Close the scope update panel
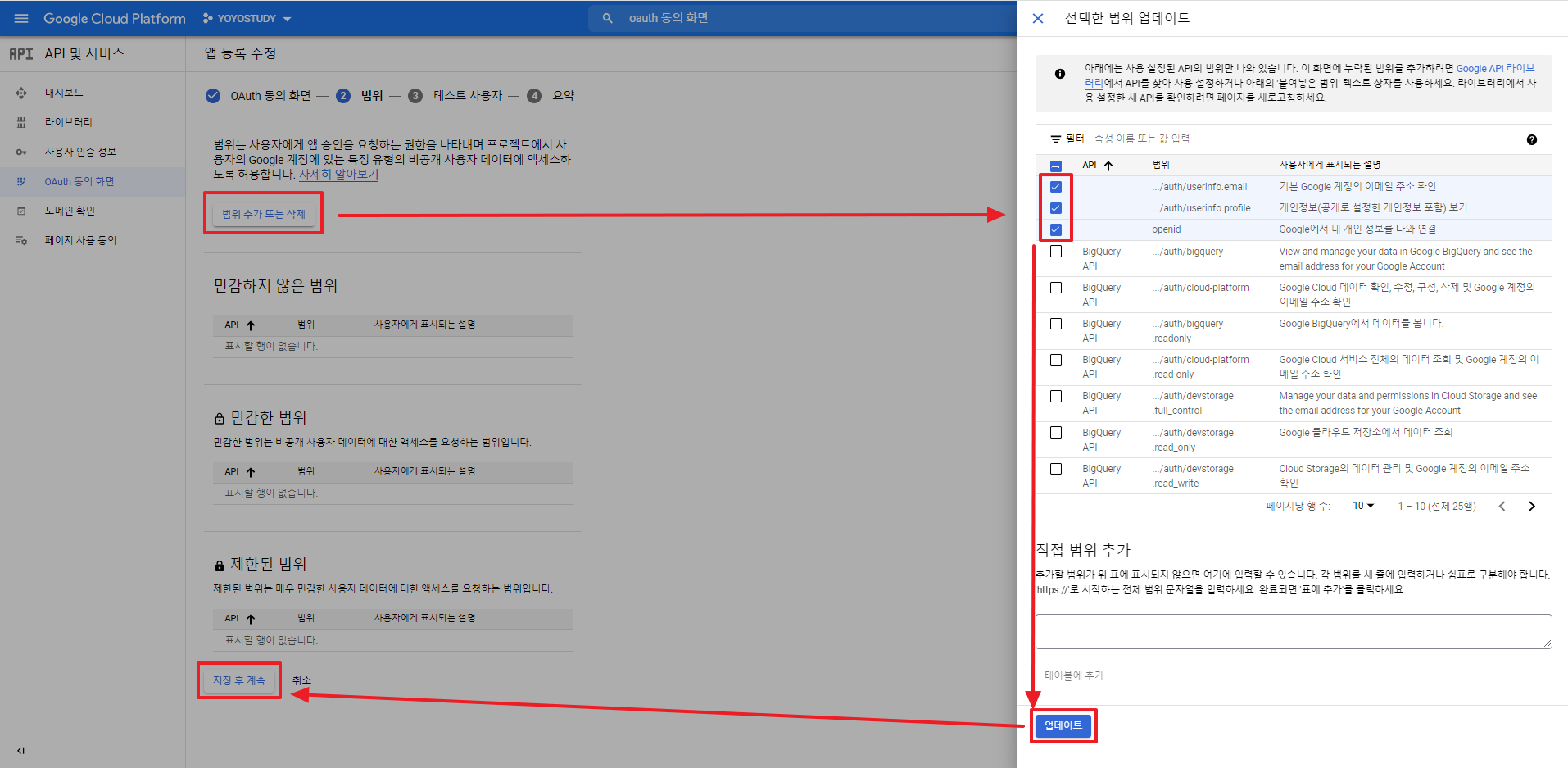This screenshot has width=1568, height=768. pos(1038,18)
